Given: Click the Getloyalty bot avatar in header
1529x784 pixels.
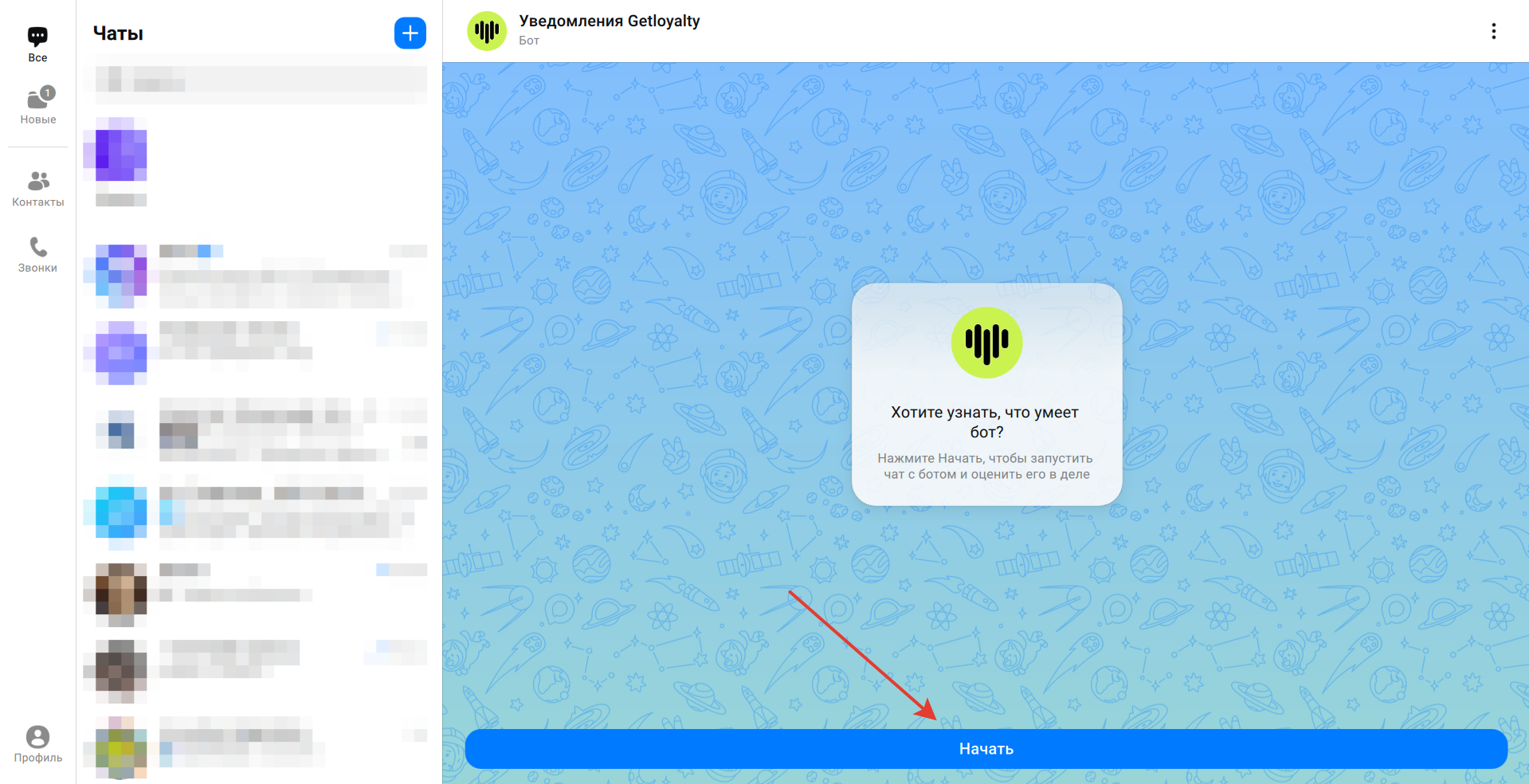Looking at the screenshot, I should coord(487,31).
